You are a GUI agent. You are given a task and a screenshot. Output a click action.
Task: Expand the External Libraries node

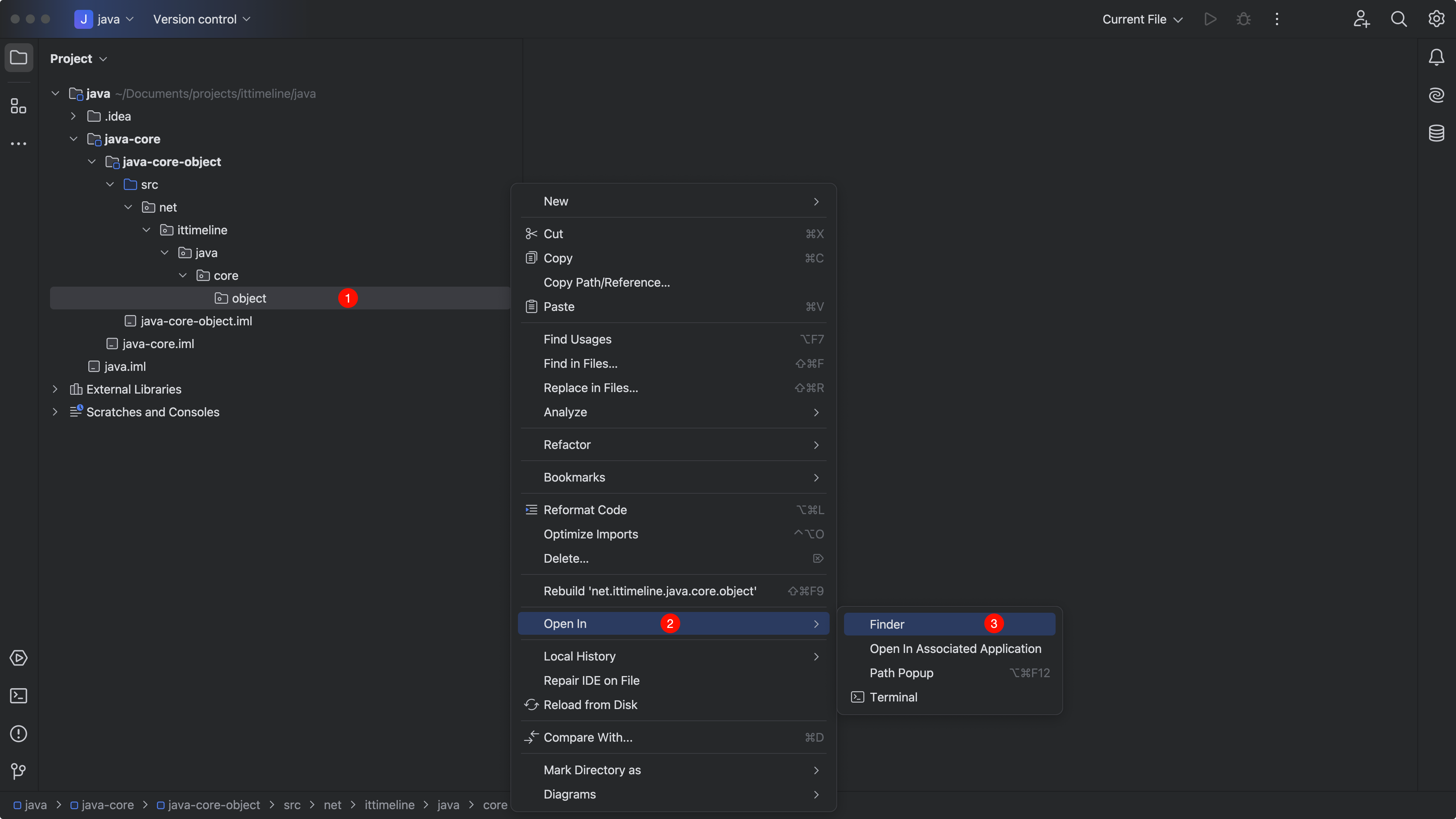point(55,389)
